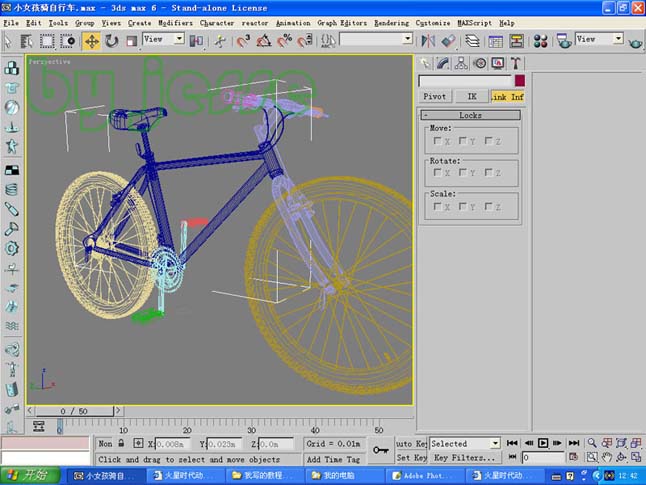Enable Scale lock Z checkbox

488,206
